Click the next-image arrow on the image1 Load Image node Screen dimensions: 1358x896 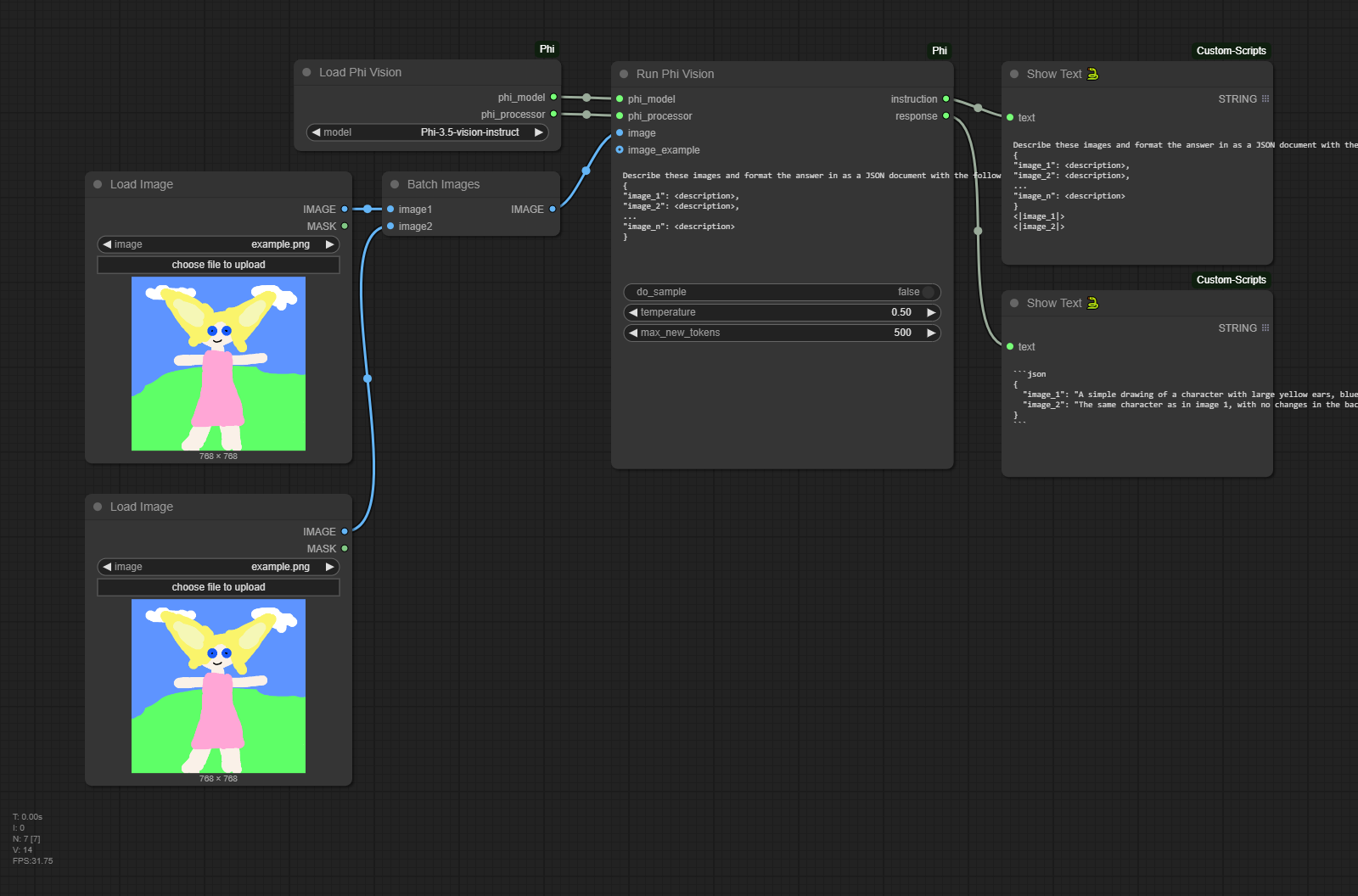329,244
